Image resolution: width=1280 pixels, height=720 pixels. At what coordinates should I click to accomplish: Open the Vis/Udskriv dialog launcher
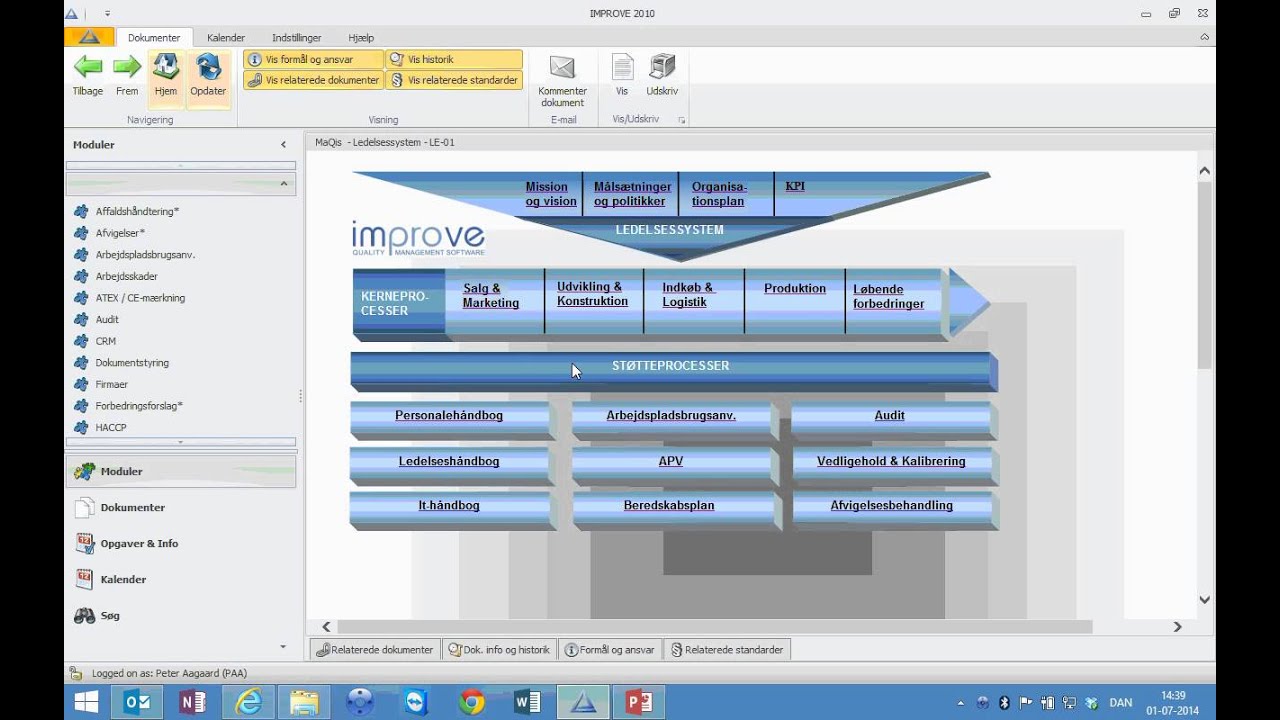[x=682, y=120]
